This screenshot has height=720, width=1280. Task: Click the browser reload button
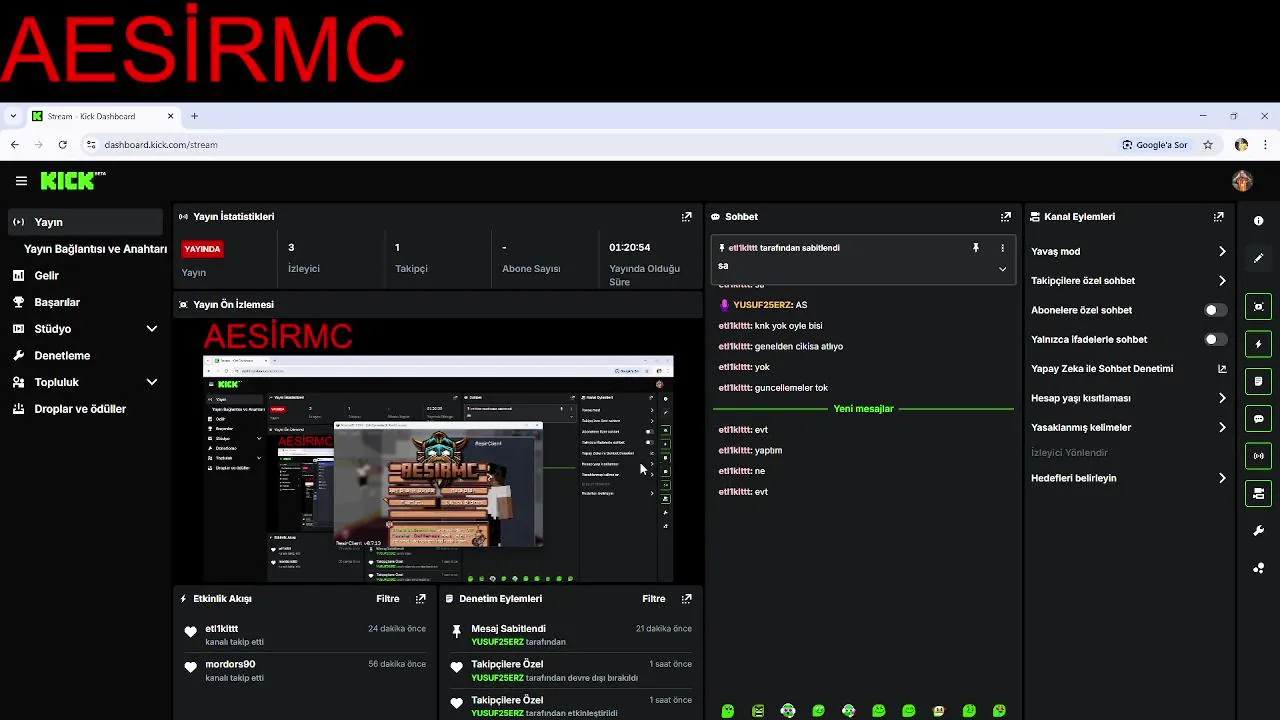(x=62, y=145)
